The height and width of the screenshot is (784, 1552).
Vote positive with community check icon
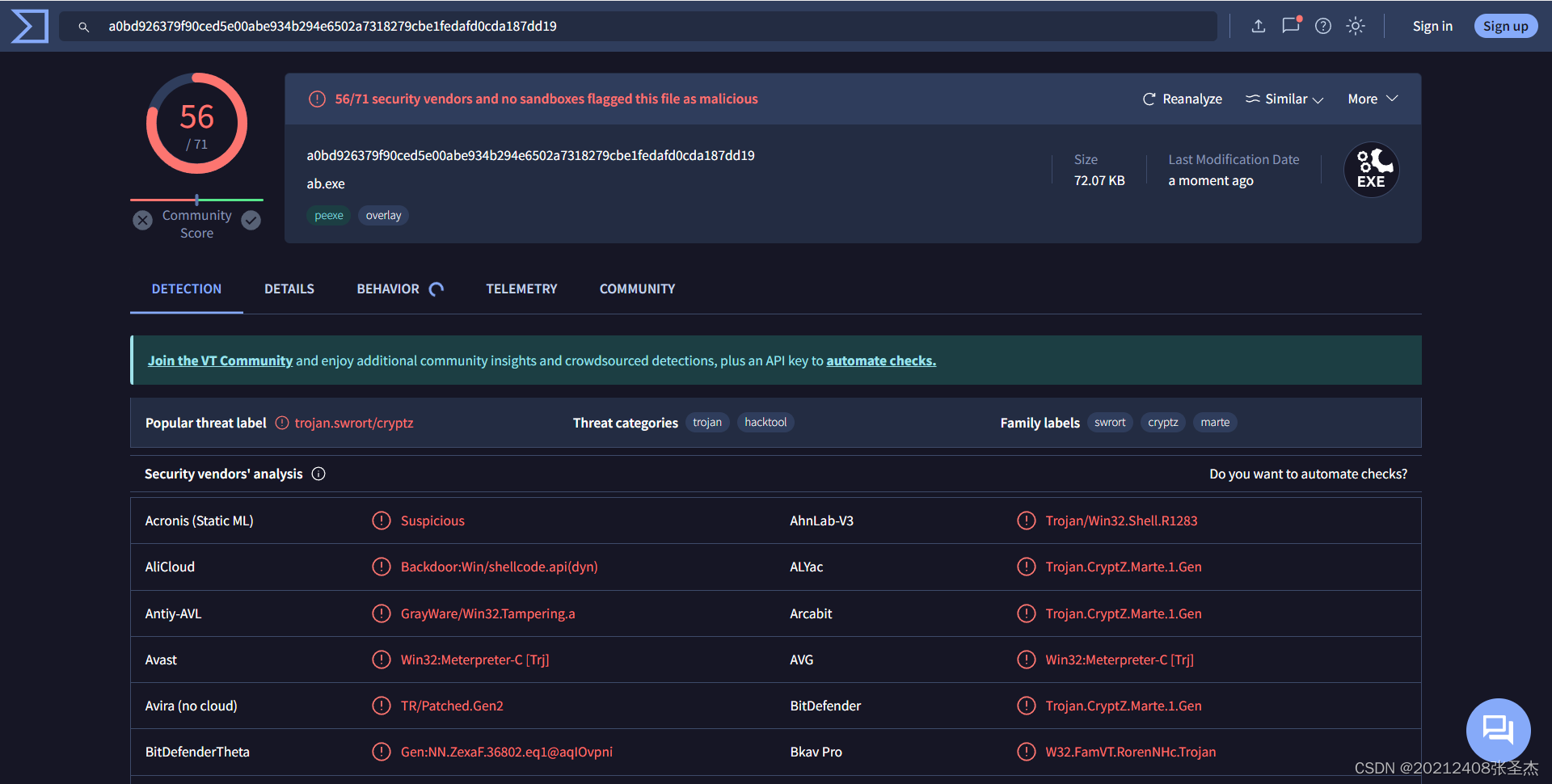pos(251,220)
